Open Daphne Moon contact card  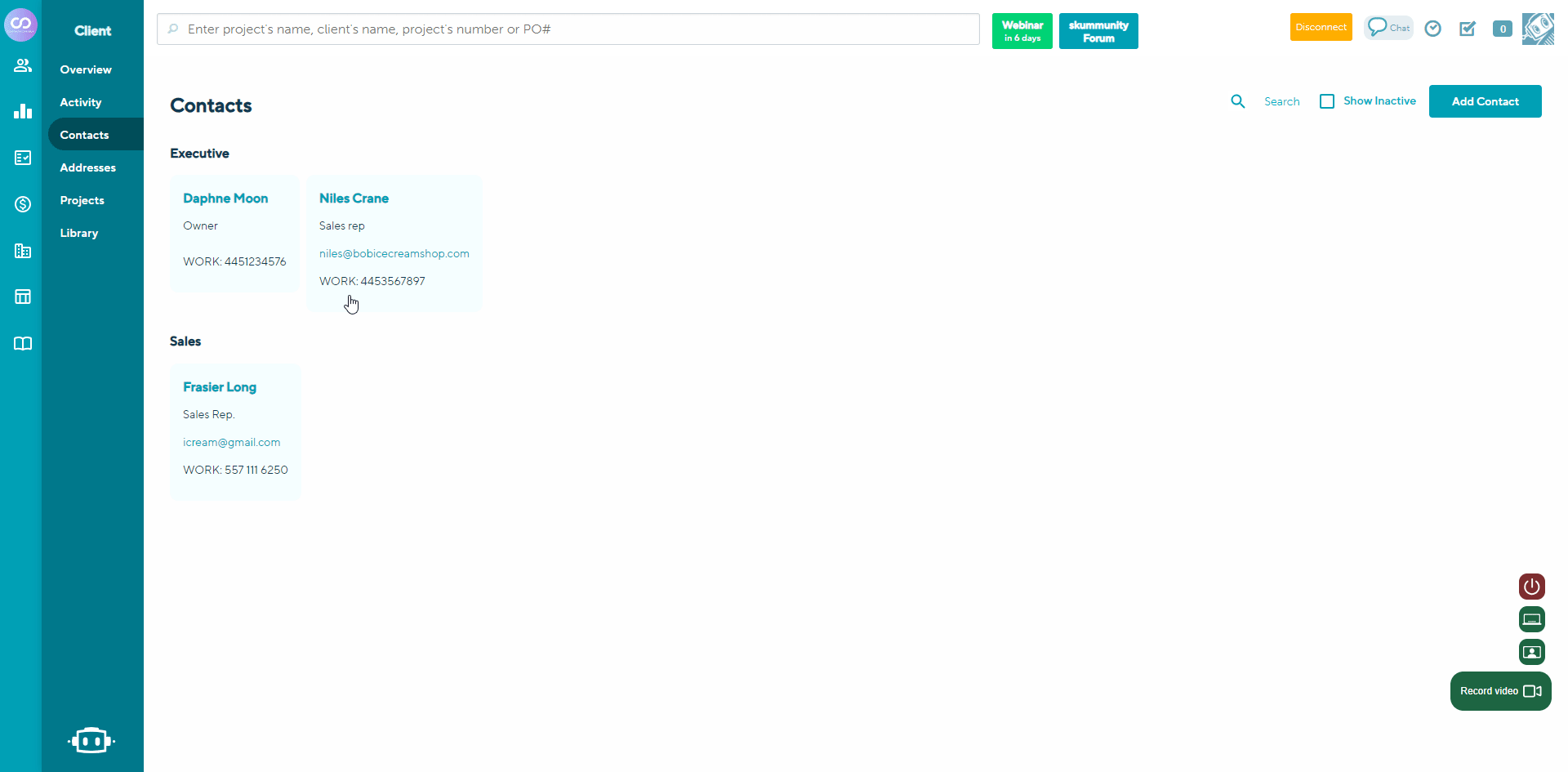click(x=225, y=199)
